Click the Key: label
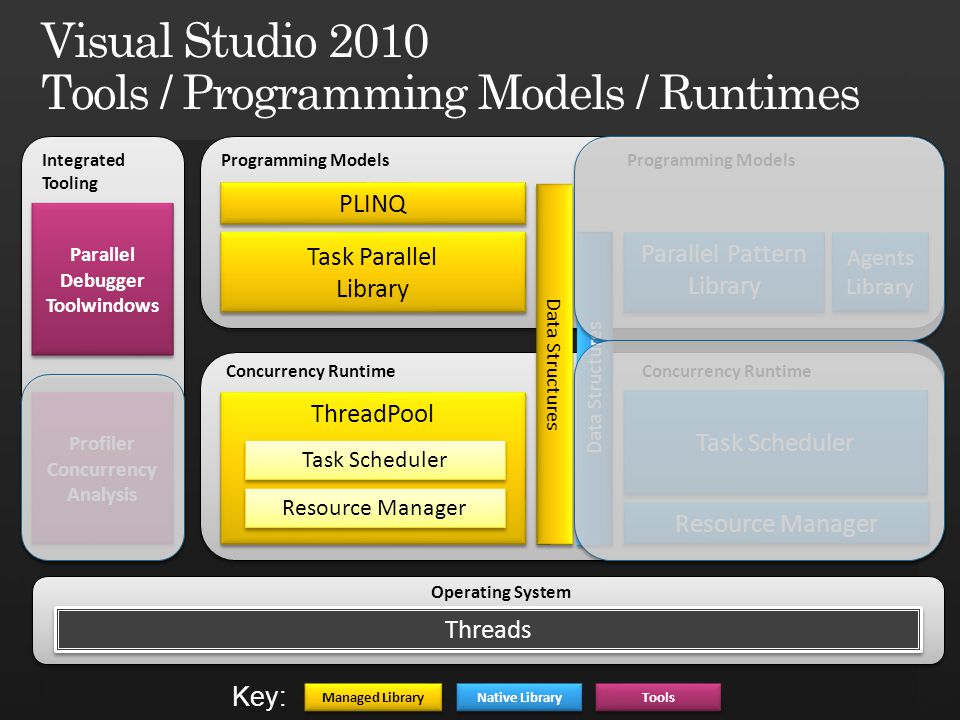The image size is (960, 720). click(259, 697)
